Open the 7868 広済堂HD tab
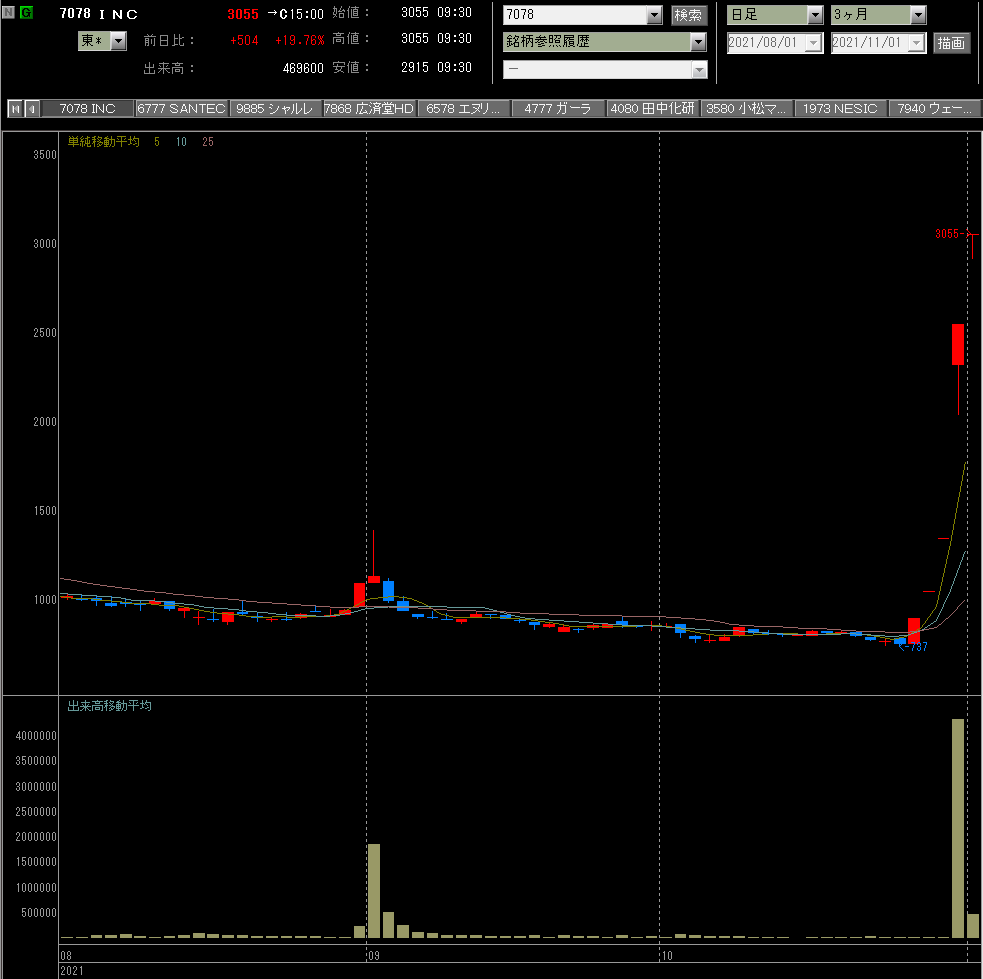The width and height of the screenshot is (983, 979). tap(369, 108)
